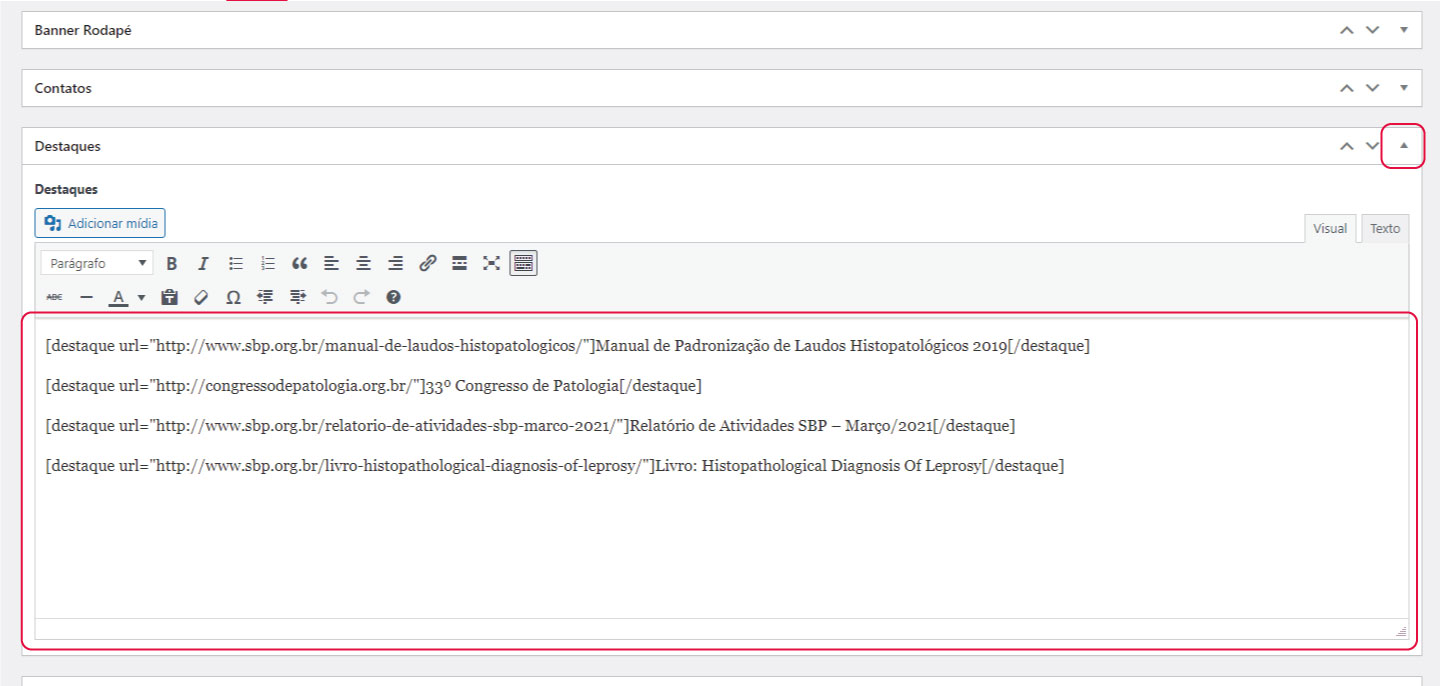
Task: Toggle bold formatting in Destaques editor
Action: [x=172, y=264]
